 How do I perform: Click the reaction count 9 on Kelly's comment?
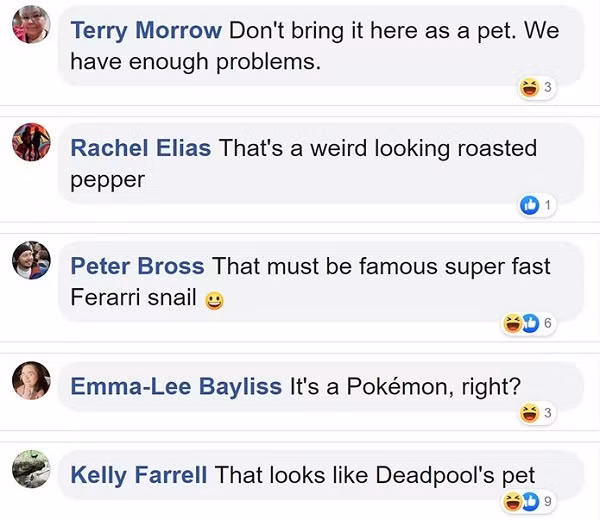click(548, 500)
